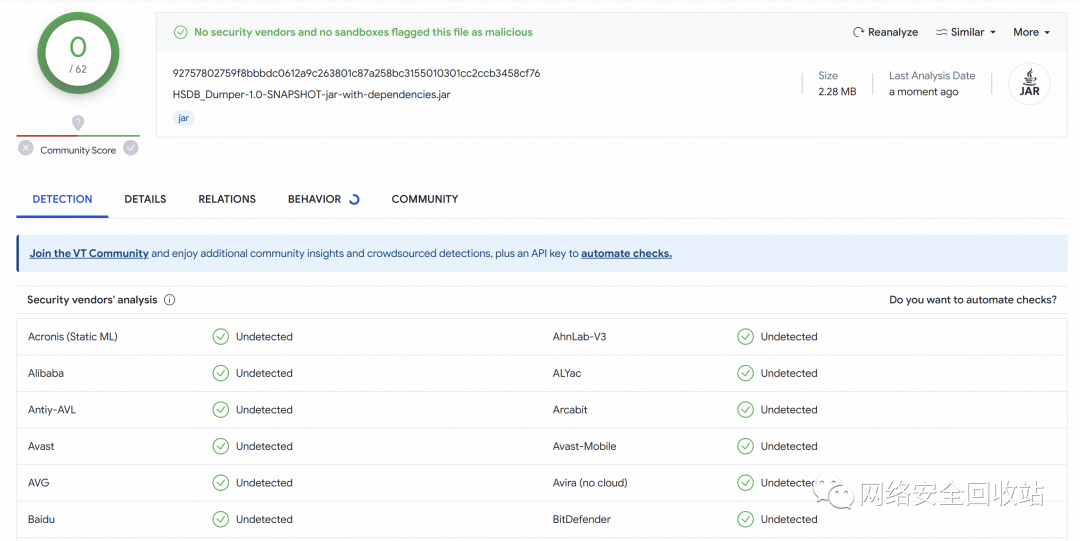The height and width of the screenshot is (541, 1080).
Task: Click the Antiy-AVL vendor name
Action: pyautogui.click(x=52, y=410)
